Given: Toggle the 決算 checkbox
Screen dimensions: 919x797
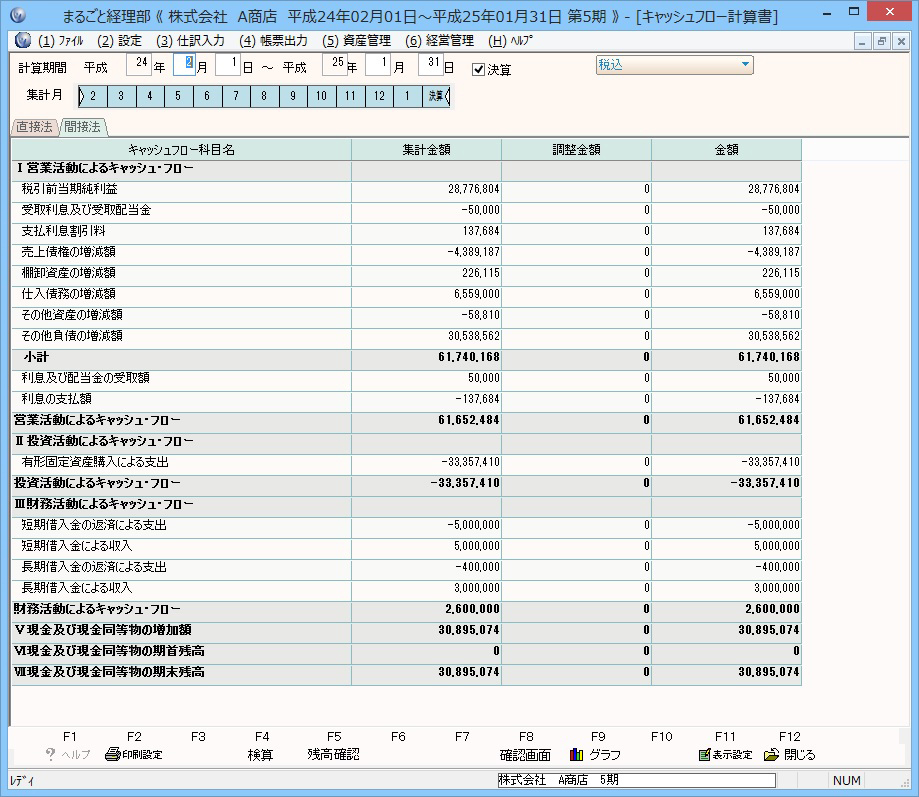Looking at the screenshot, I should (478, 70).
